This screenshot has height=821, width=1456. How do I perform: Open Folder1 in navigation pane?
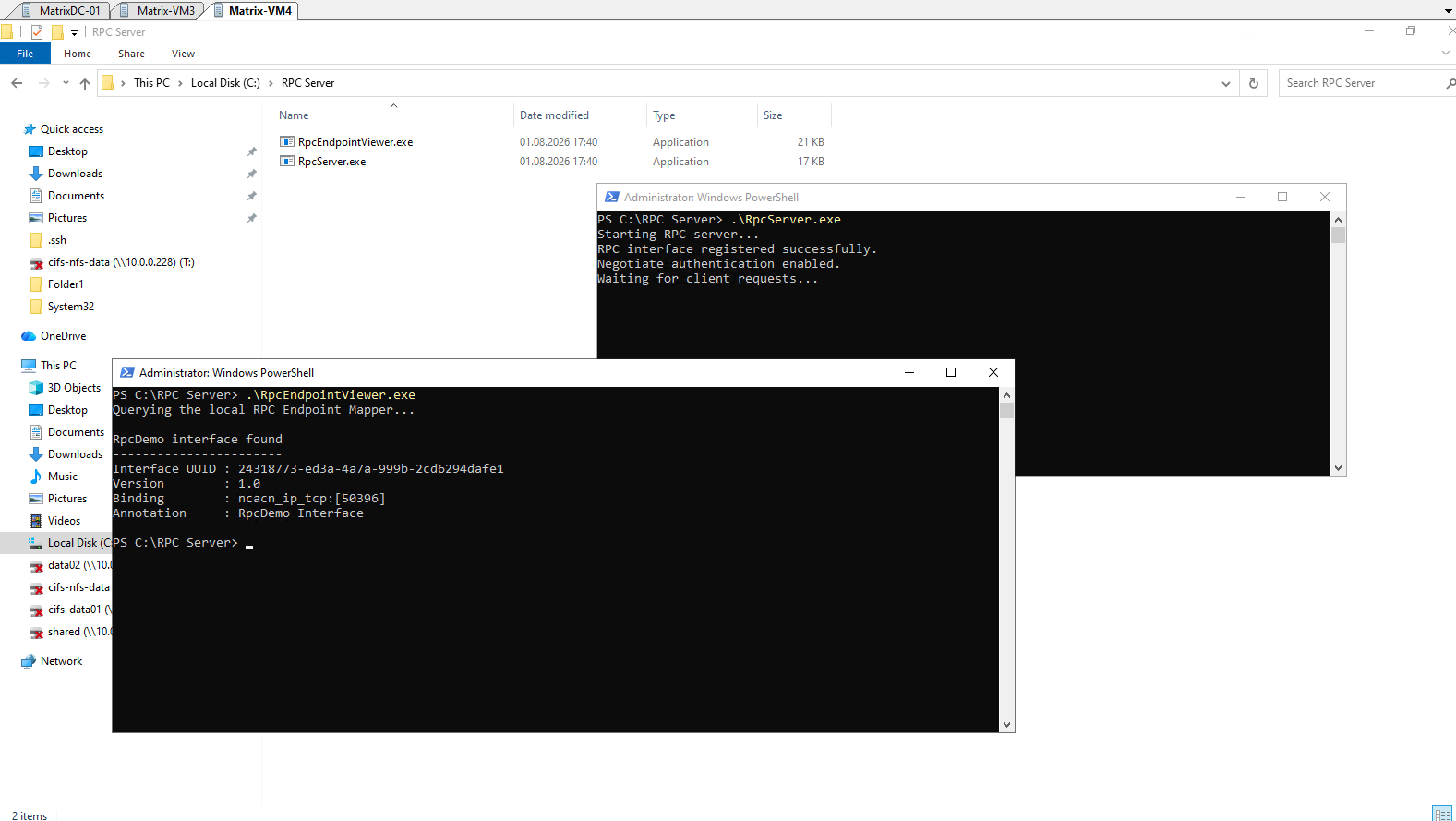(x=66, y=284)
